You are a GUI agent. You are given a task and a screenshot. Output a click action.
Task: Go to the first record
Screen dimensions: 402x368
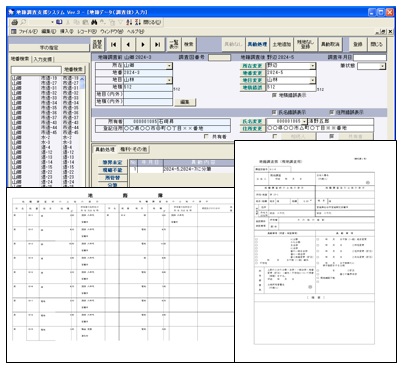(x=113, y=44)
